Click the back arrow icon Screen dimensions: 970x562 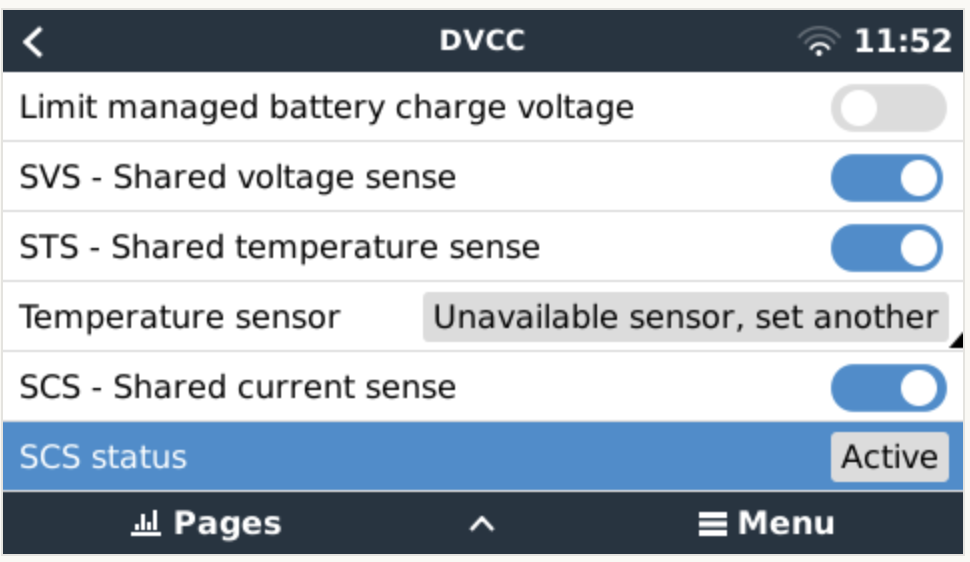click(x=33, y=42)
